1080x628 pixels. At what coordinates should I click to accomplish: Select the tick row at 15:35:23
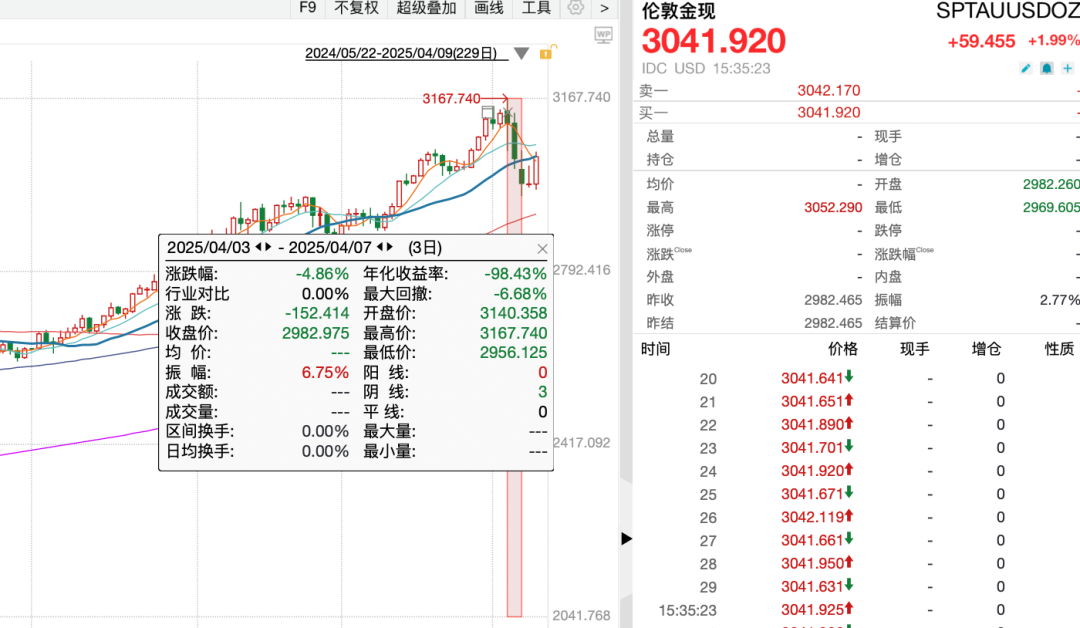point(856,610)
